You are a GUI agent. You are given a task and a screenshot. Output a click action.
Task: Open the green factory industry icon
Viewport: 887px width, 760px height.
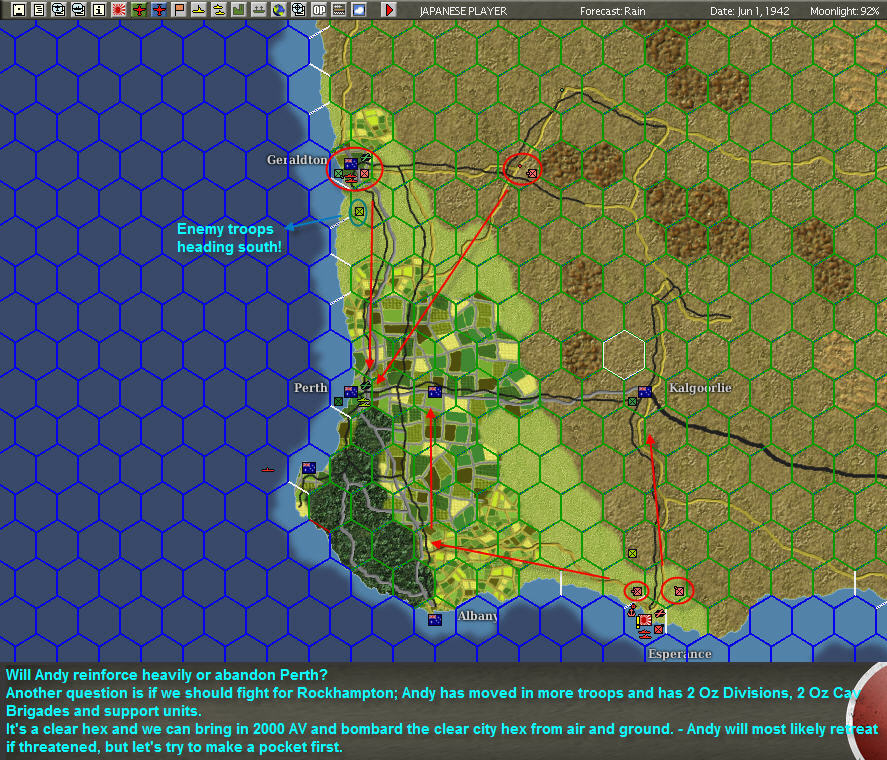[x=239, y=10]
